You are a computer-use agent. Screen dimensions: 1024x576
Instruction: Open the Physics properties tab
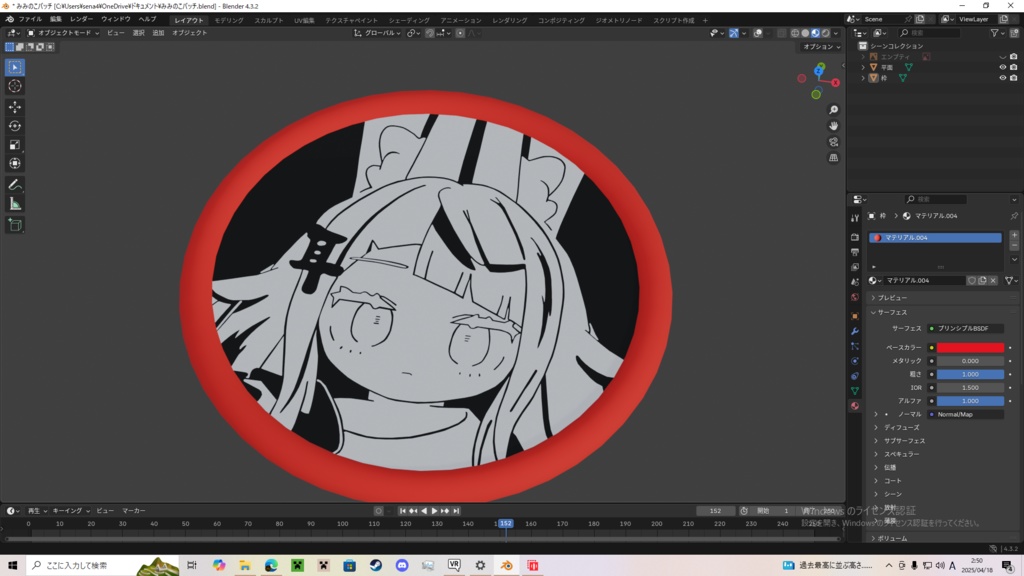(x=855, y=361)
